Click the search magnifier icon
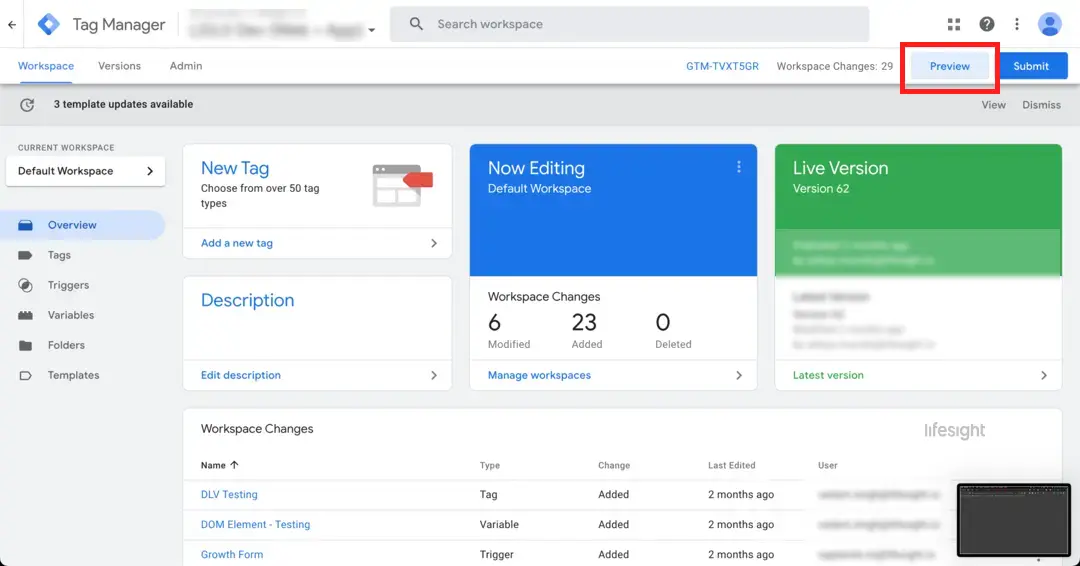Image resolution: width=1080 pixels, height=566 pixels. click(x=416, y=24)
